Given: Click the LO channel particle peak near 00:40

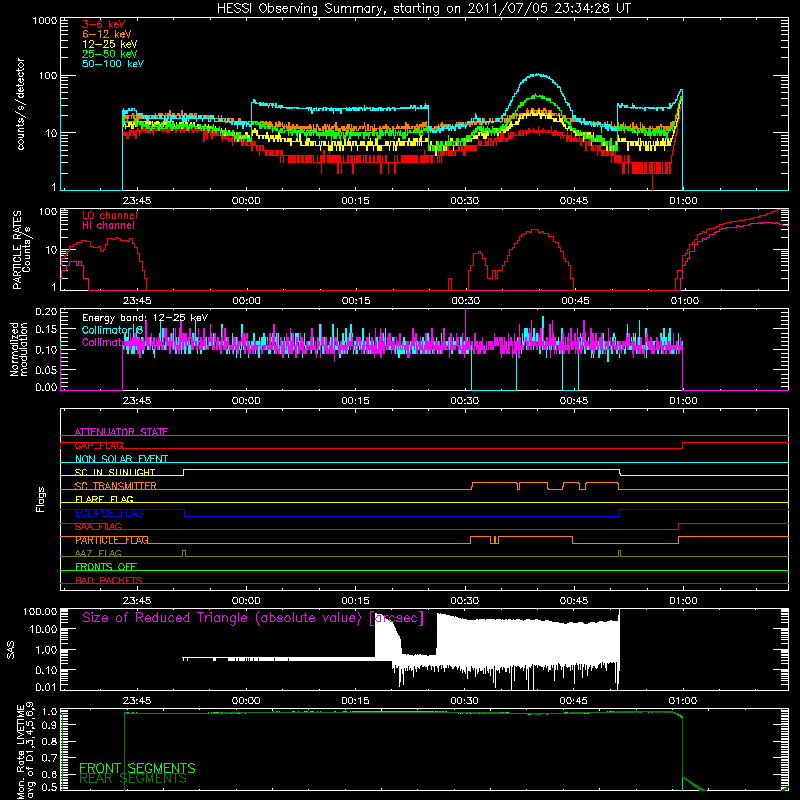Looking at the screenshot, I should [534, 231].
